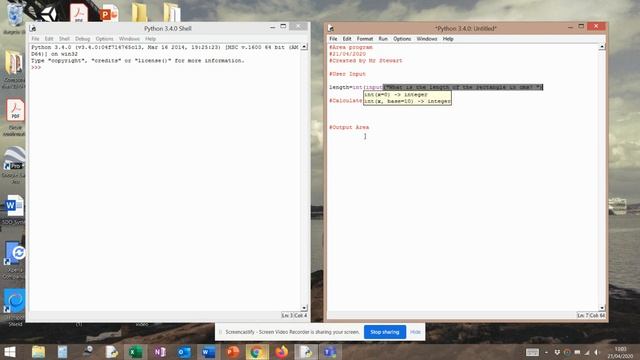Open the Windows Start button

[x=10, y=352]
